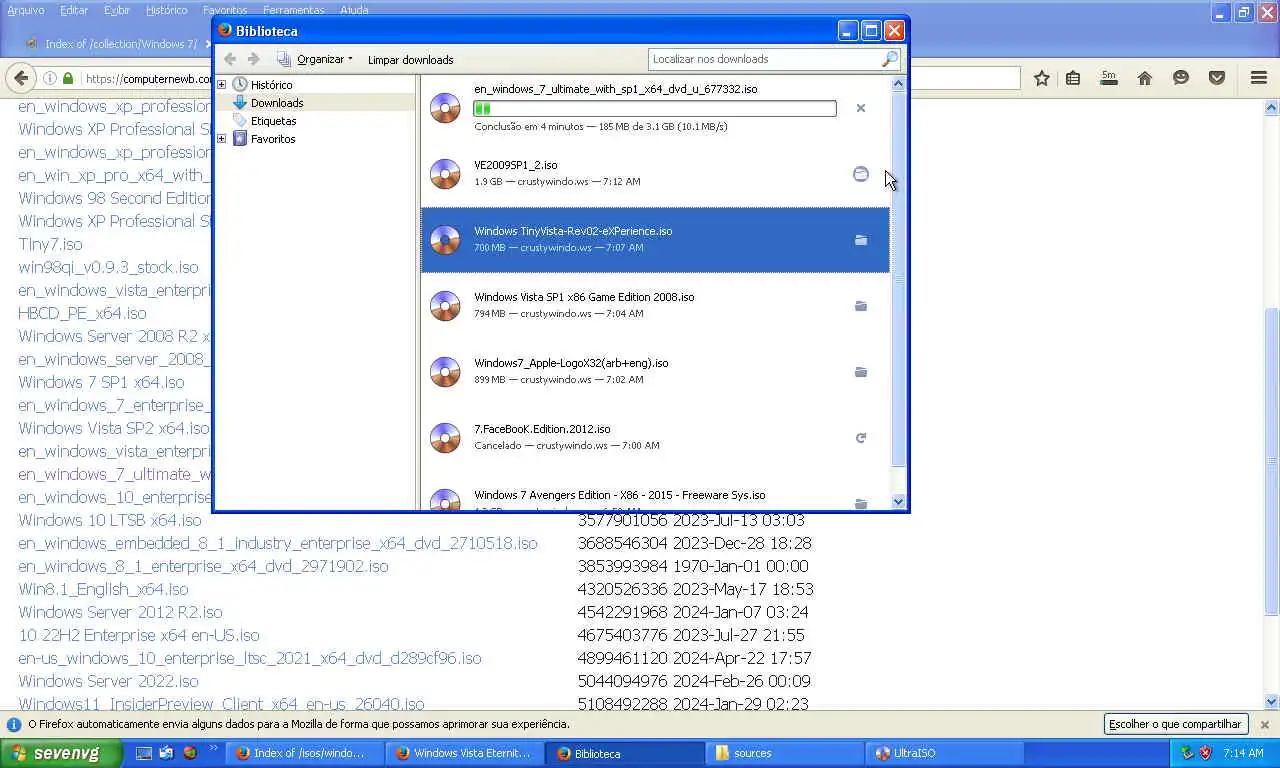The image size is (1280, 768).
Task: Click the site info icon in address bar
Action: [49, 78]
